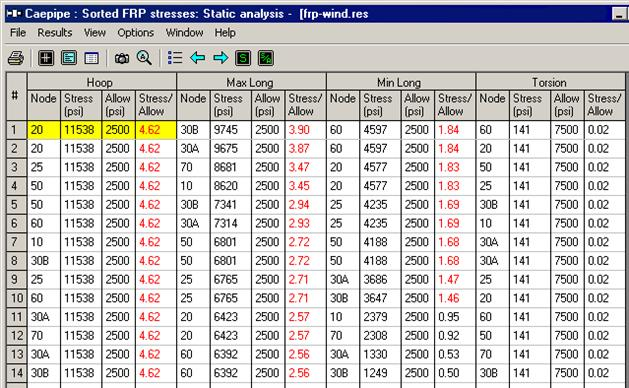Click Hoop node 10 in row 7
Image resolution: width=629 pixels, height=388 pixels.
click(37, 242)
